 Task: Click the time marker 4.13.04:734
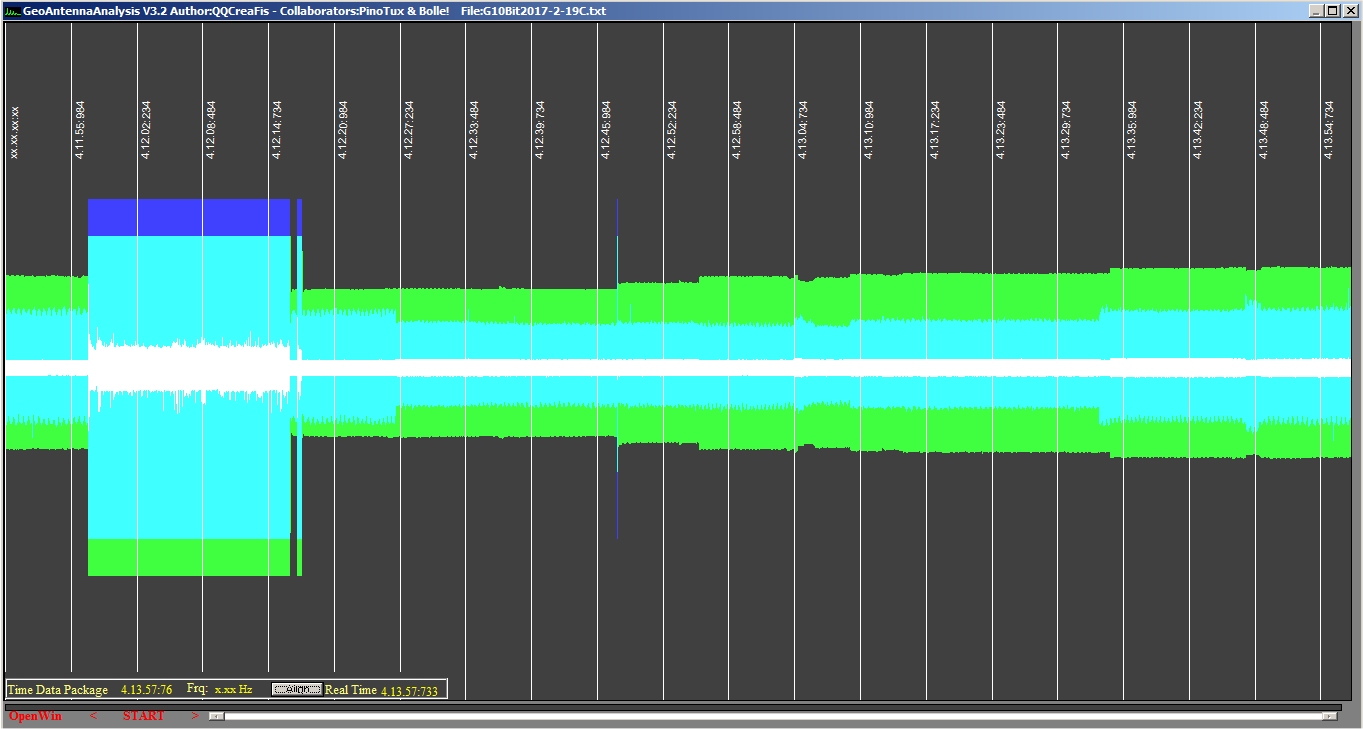point(803,130)
